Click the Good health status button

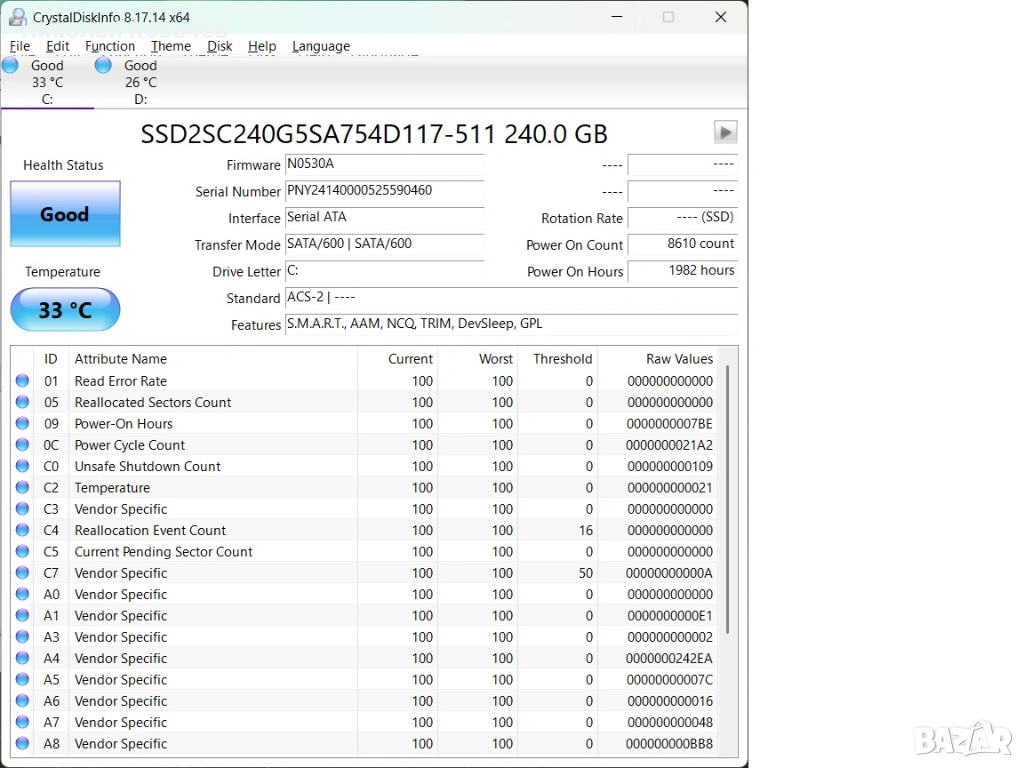65,214
